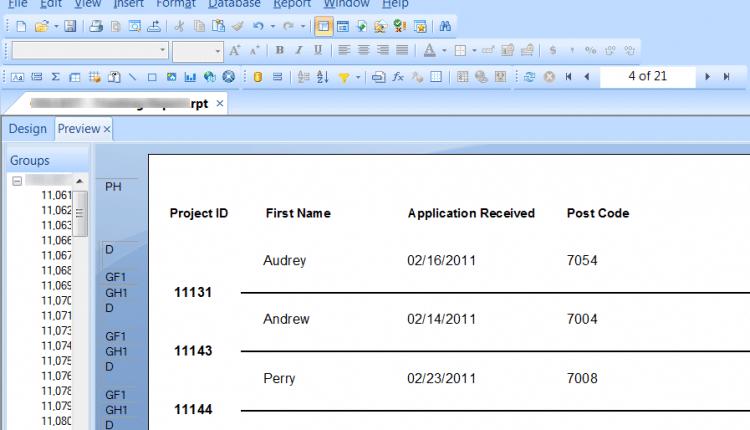Expand the Undo history dropdown arrow
This screenshot has height=430, width=750.
click(x=273, y=26)
